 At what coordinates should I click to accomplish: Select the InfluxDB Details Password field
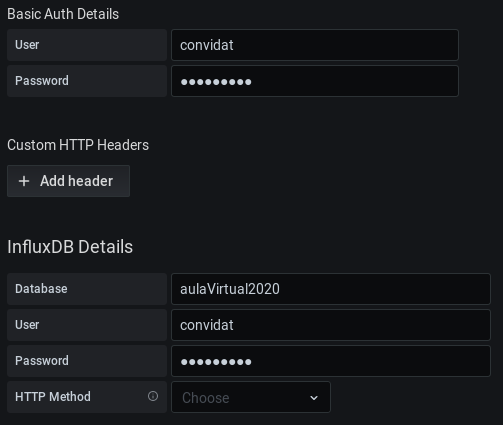click(x=331, y=361)
